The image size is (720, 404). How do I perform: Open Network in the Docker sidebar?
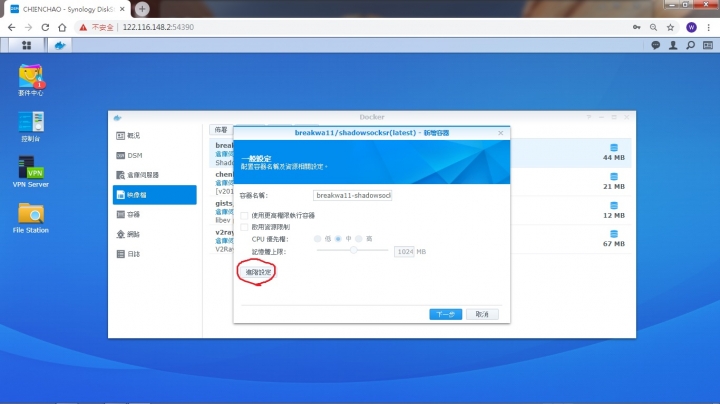pyautogui.click(x=154, y=234)
